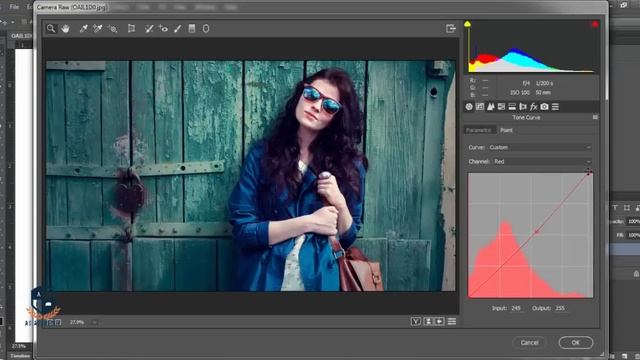Select the Spot Removal tool
This screenshot has height=360, width=640.
click(149, 29)
